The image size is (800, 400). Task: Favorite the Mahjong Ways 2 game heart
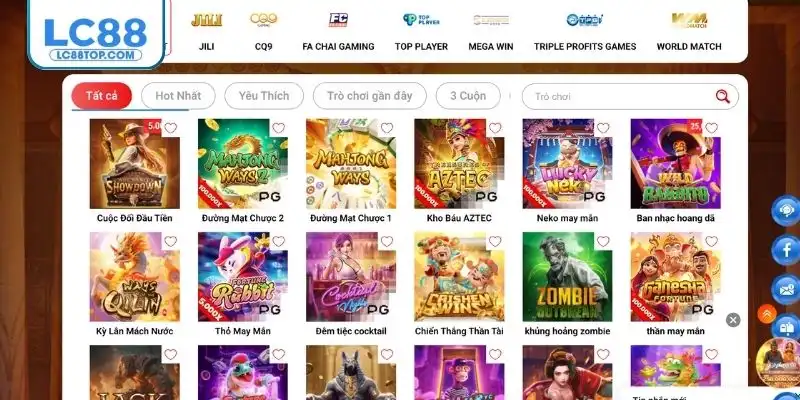[x=278, y=128]
